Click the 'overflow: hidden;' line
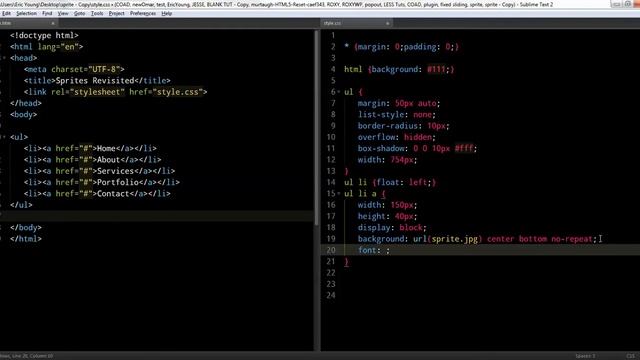Screen dimensions: 640x360 pyautogui.click(x=397, y=137)
